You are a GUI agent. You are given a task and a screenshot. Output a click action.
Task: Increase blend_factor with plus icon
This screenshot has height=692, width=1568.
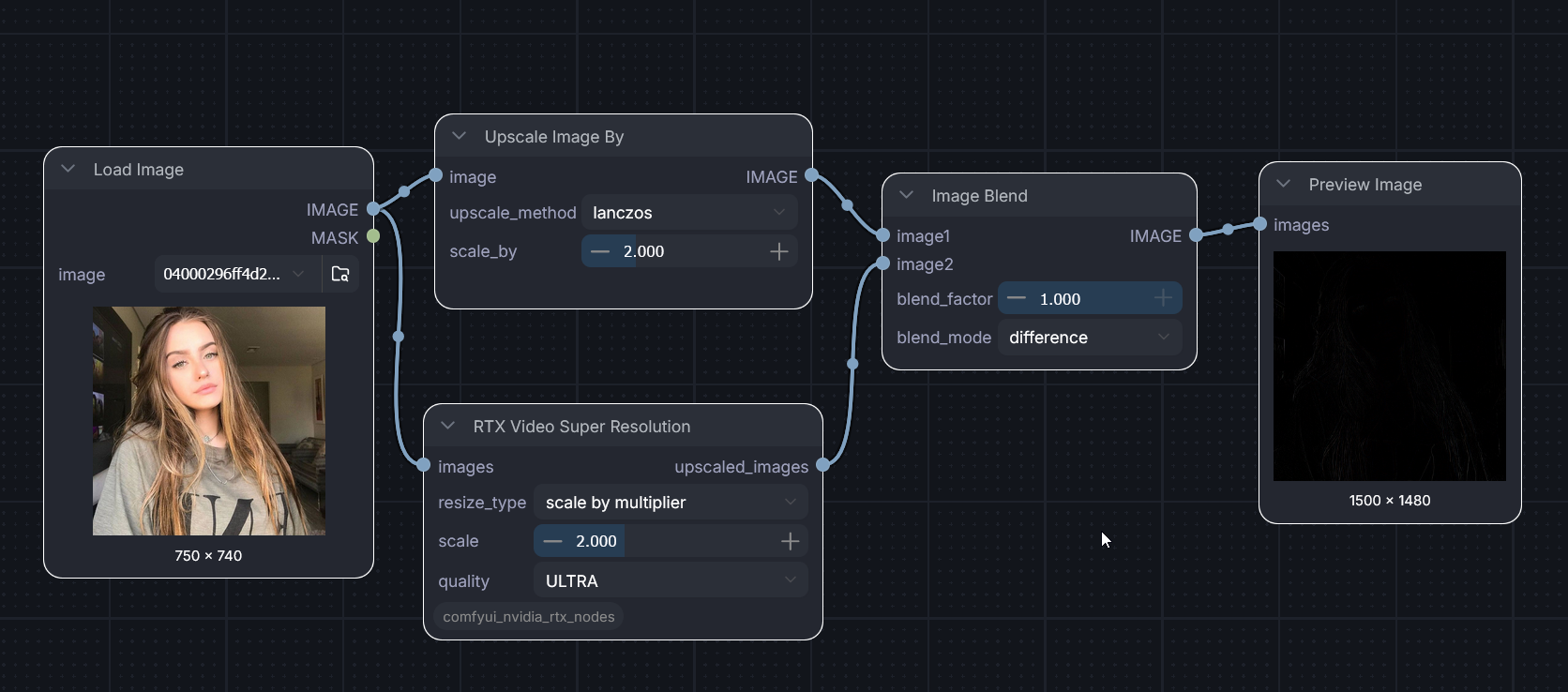pos(1163,298)
